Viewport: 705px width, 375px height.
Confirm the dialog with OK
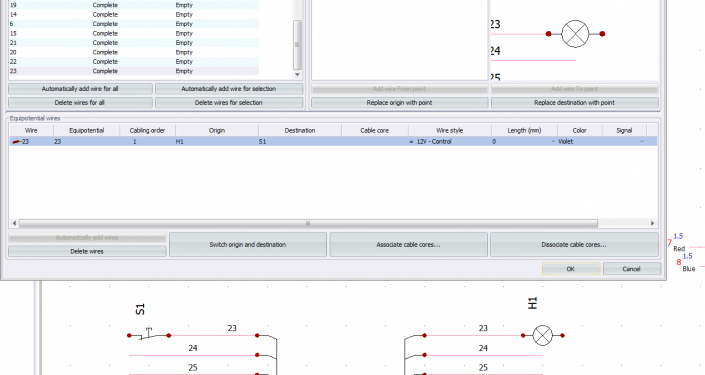click(571, 269)
